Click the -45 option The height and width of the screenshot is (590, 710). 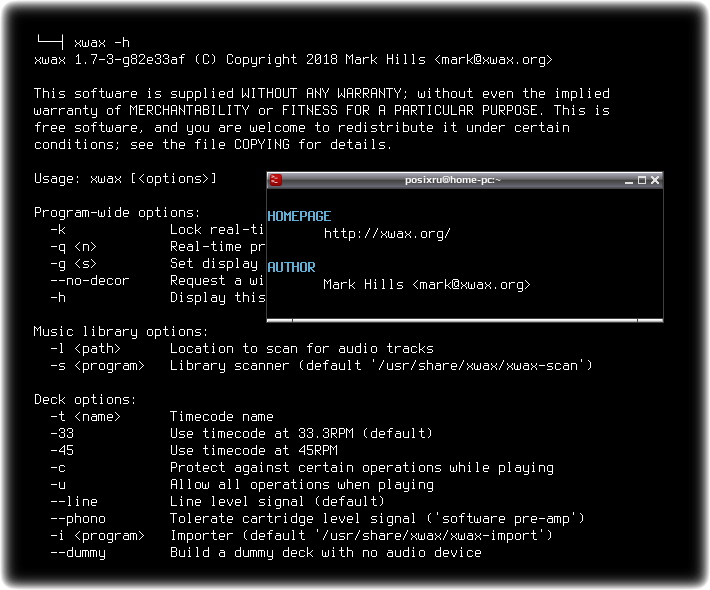62,451
